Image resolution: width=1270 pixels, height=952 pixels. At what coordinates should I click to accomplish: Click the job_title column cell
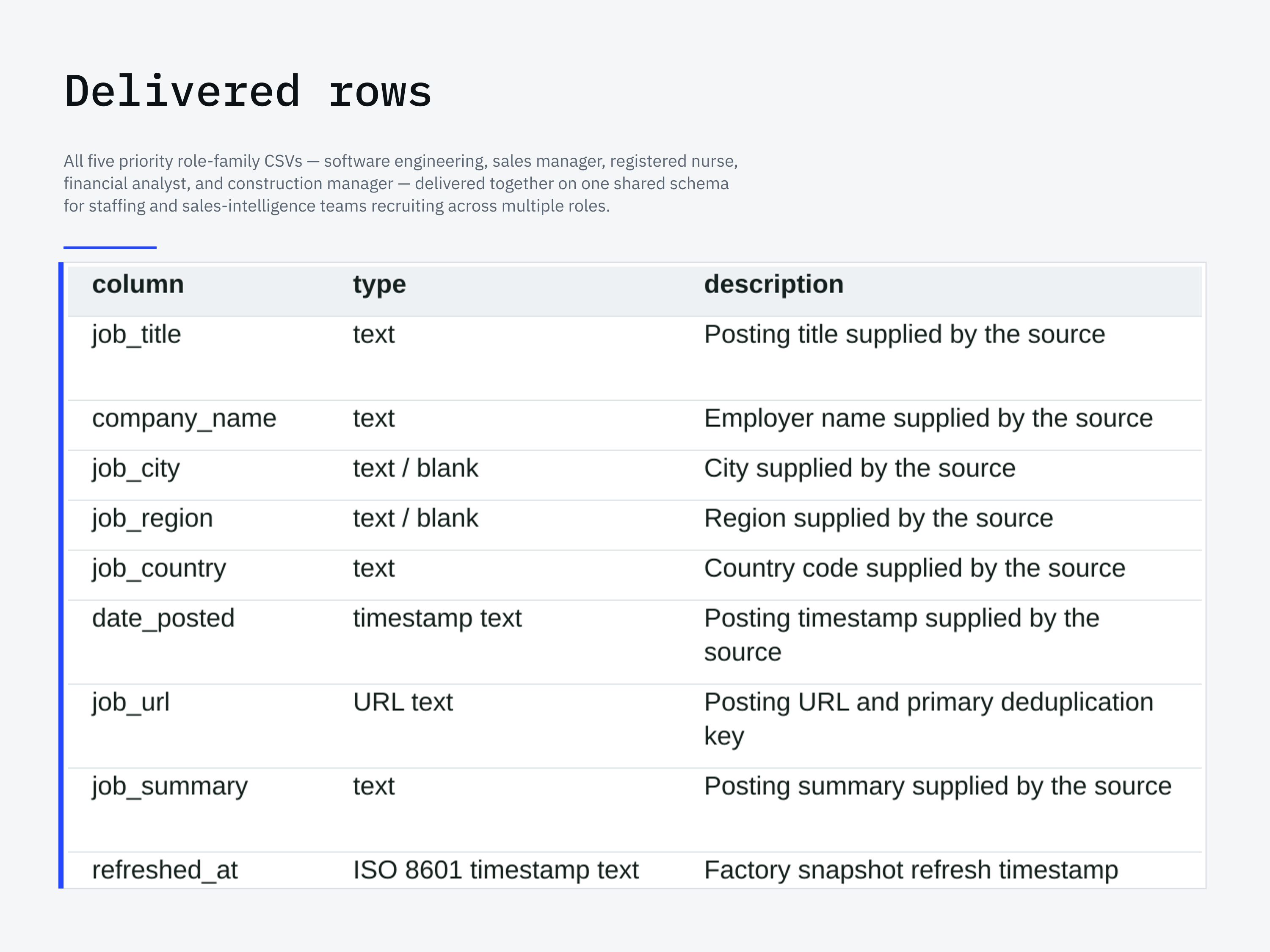(x=136, y=335)
